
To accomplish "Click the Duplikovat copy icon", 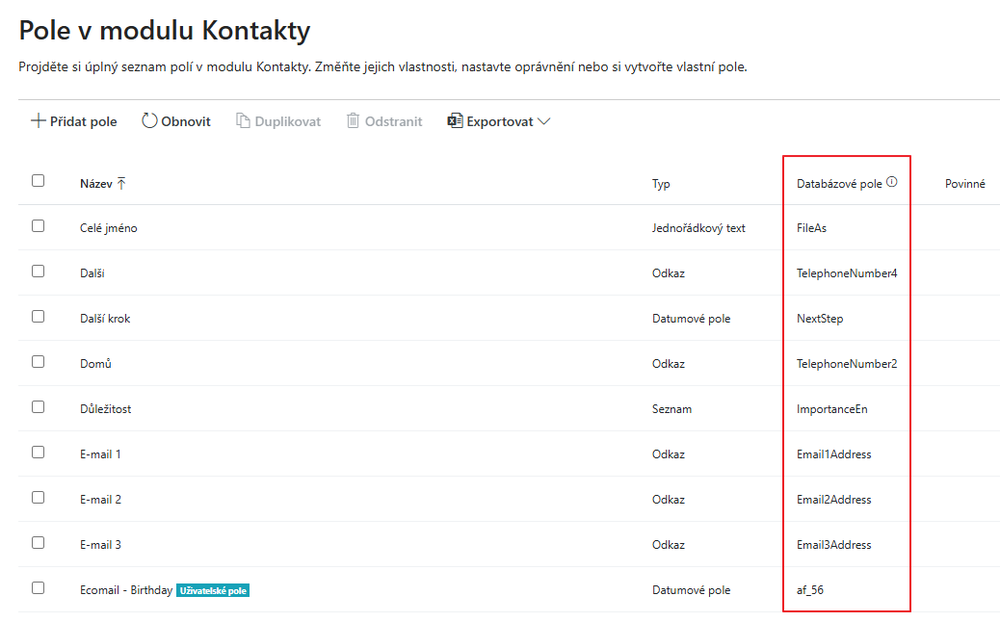I will point(243,121).
